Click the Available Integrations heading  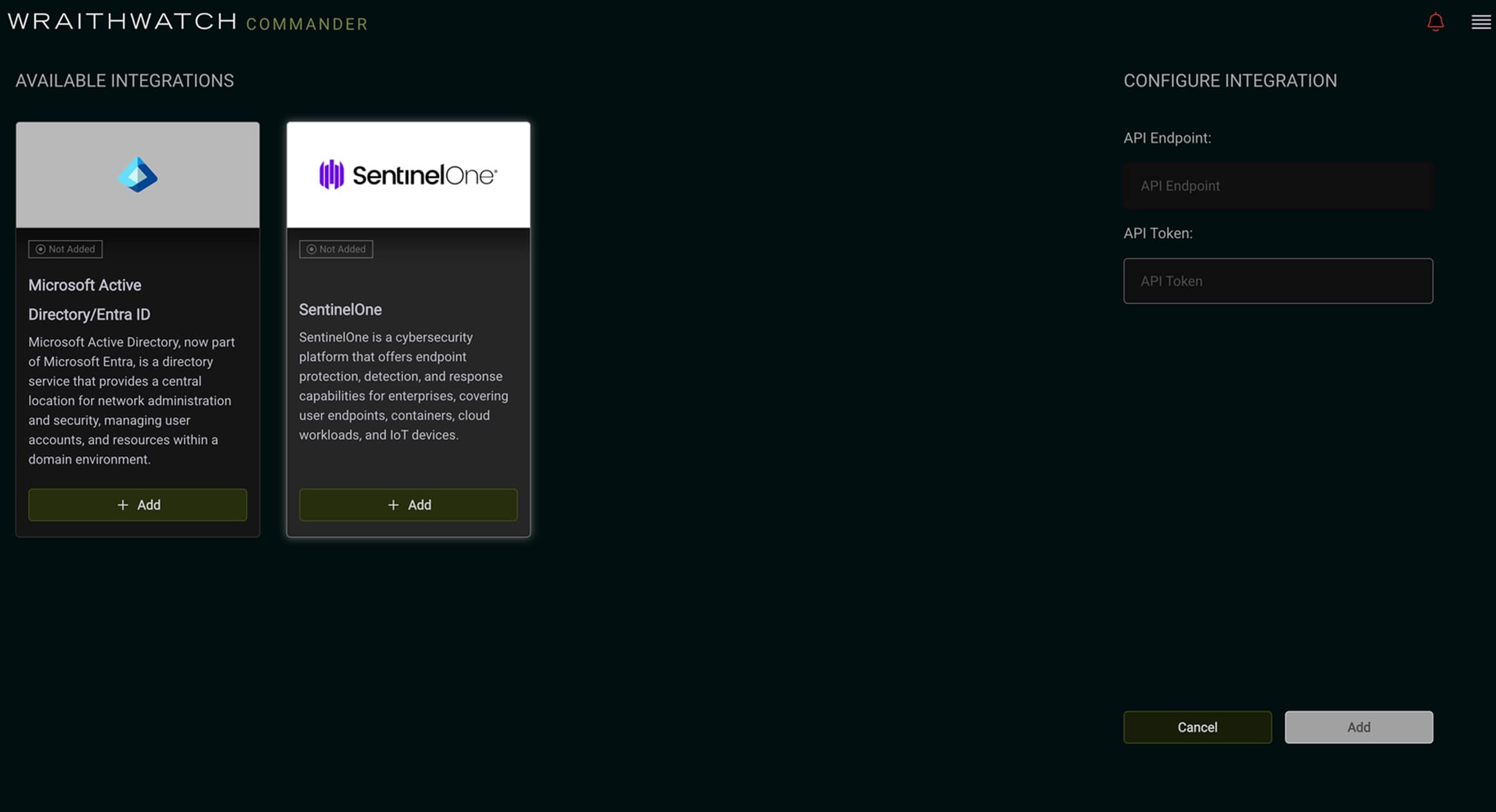click(124, 81)
